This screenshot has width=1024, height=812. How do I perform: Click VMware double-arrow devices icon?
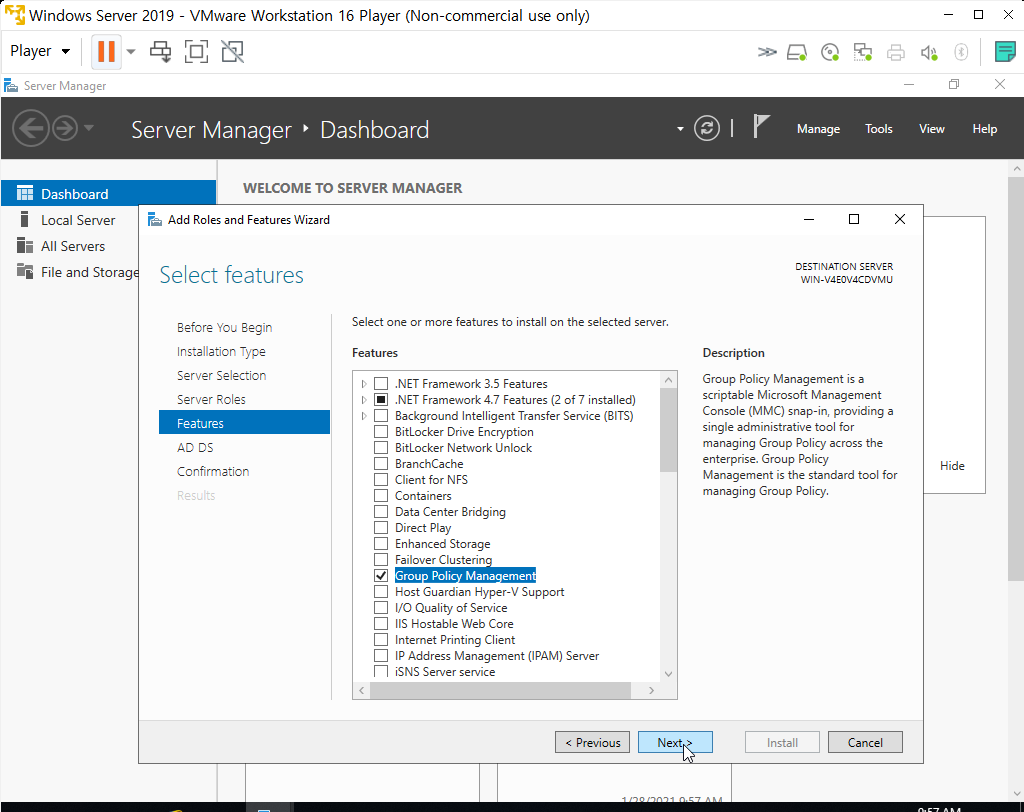767,52
